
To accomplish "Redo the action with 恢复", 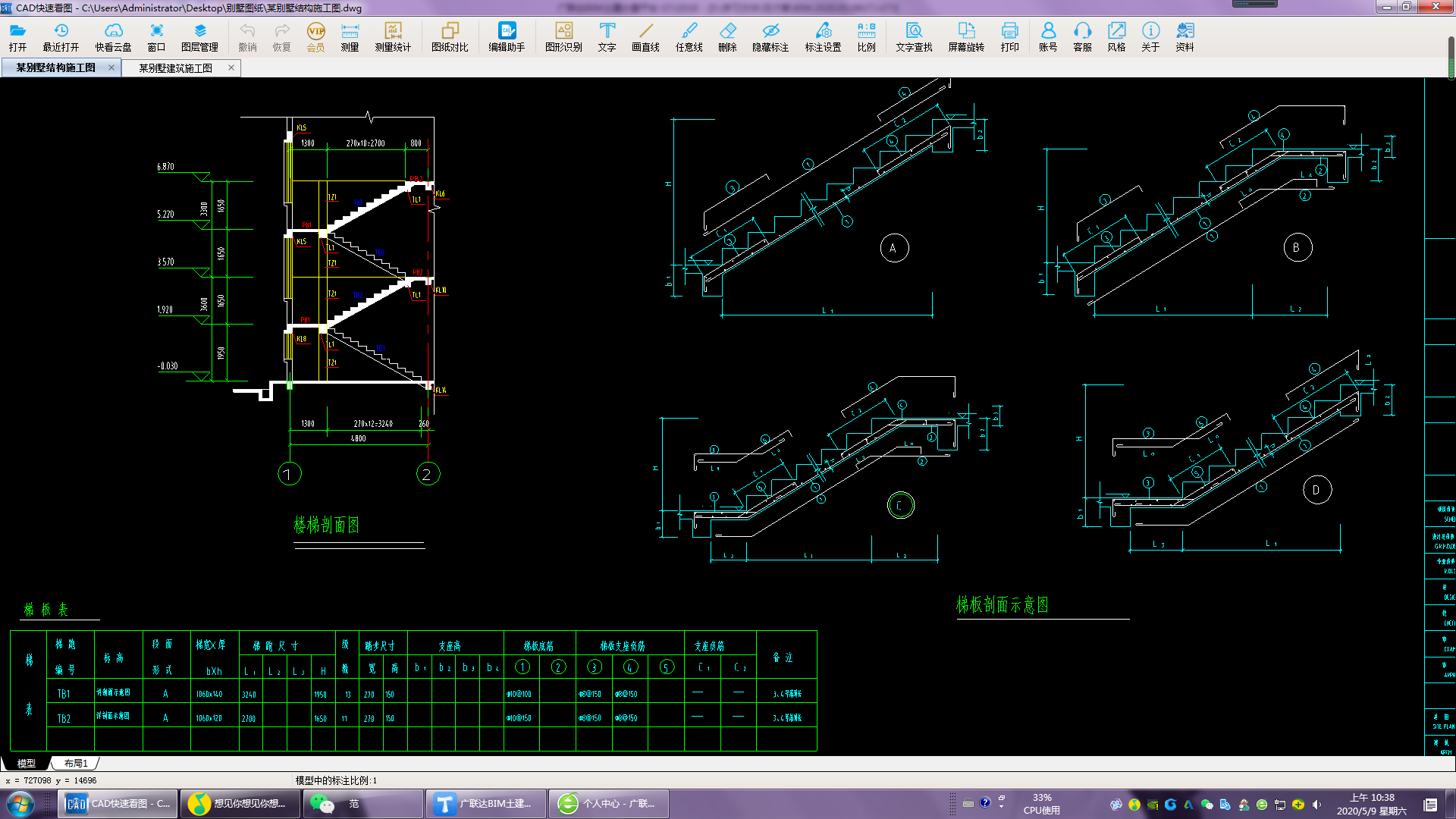I will pyautogui.click(x=281, y=37).
